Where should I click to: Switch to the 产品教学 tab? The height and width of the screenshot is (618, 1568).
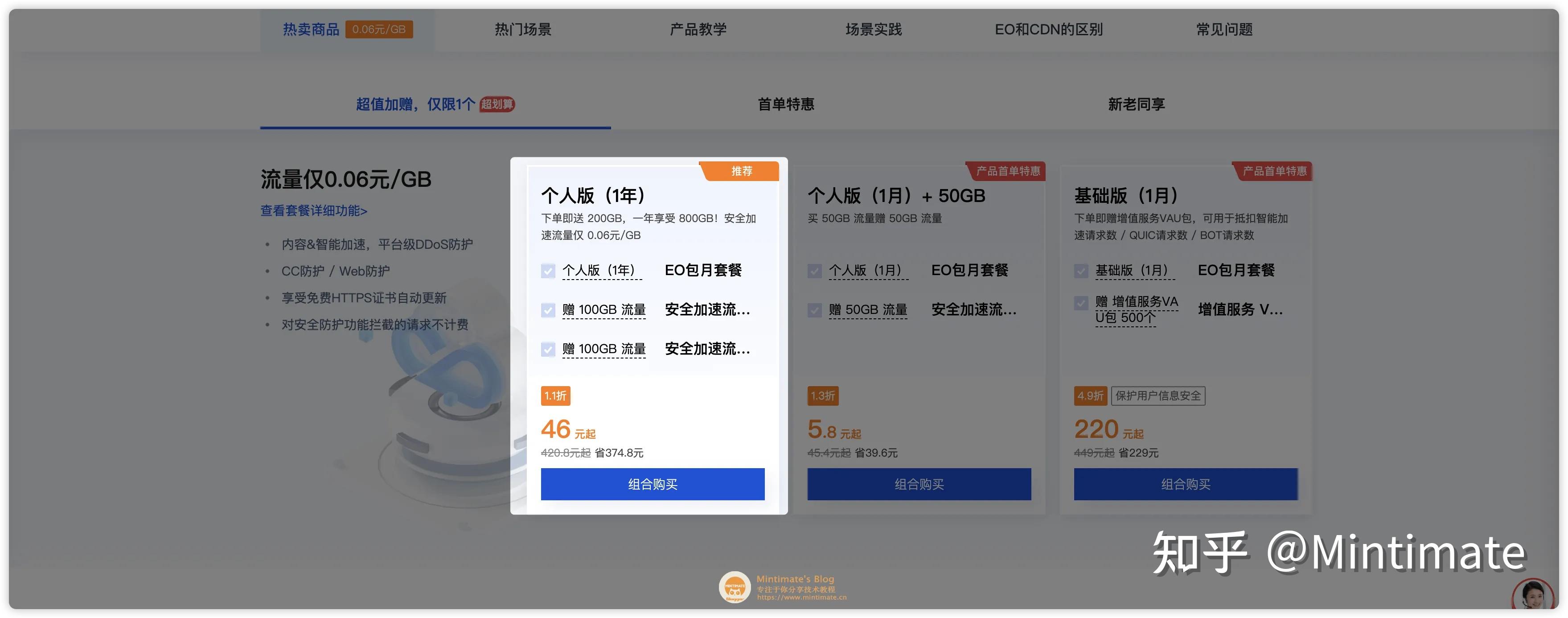coord(697,29)
